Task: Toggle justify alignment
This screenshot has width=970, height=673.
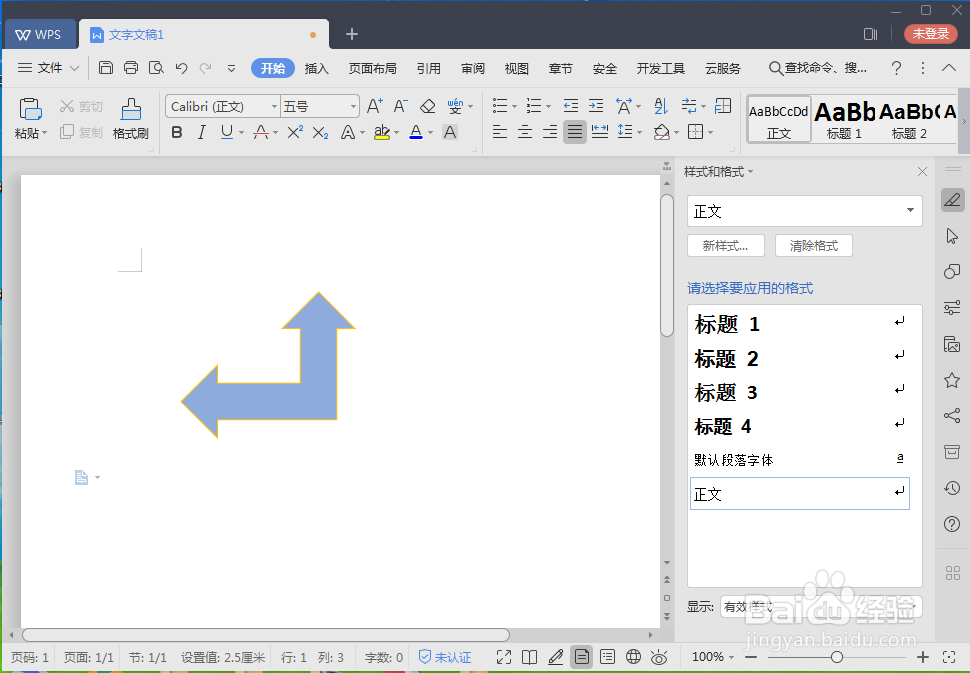Action: [x=575, y=132]
